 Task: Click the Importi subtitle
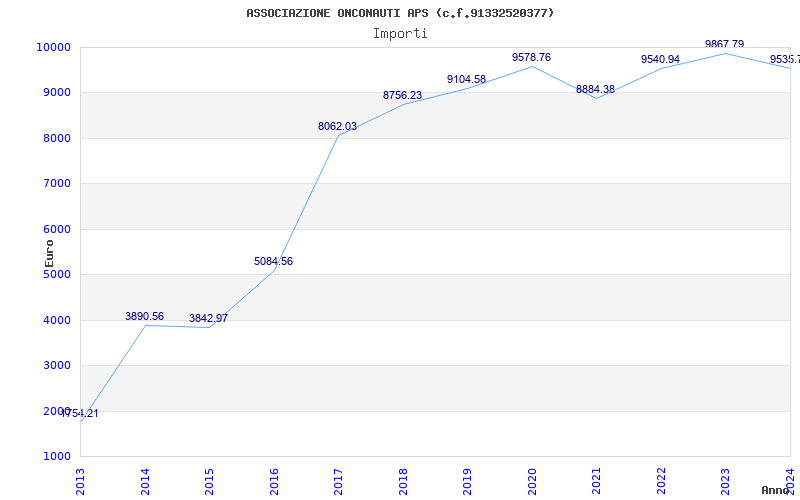[x=400, y=34]
